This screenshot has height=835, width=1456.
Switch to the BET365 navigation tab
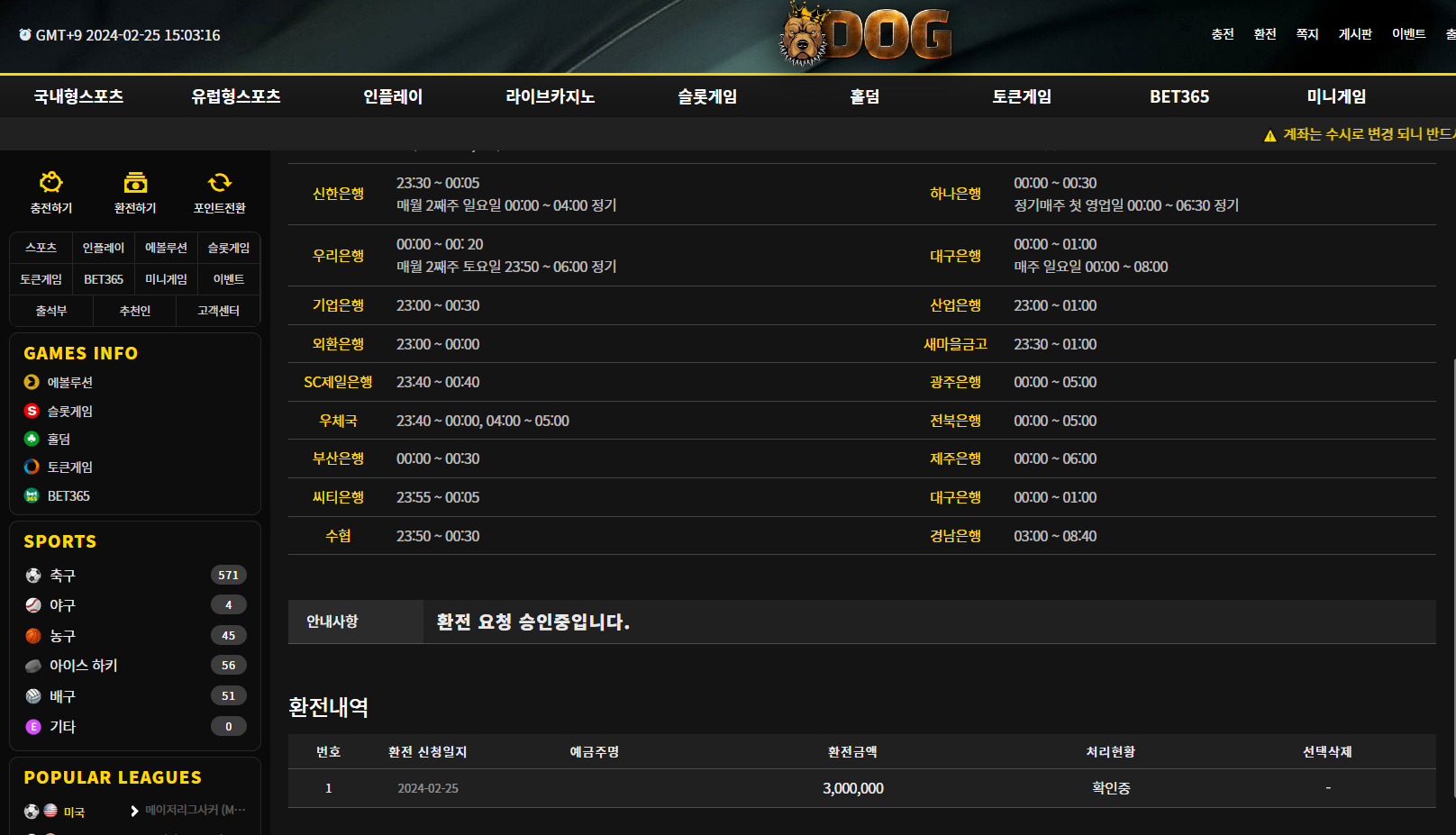coord(1178,96)
